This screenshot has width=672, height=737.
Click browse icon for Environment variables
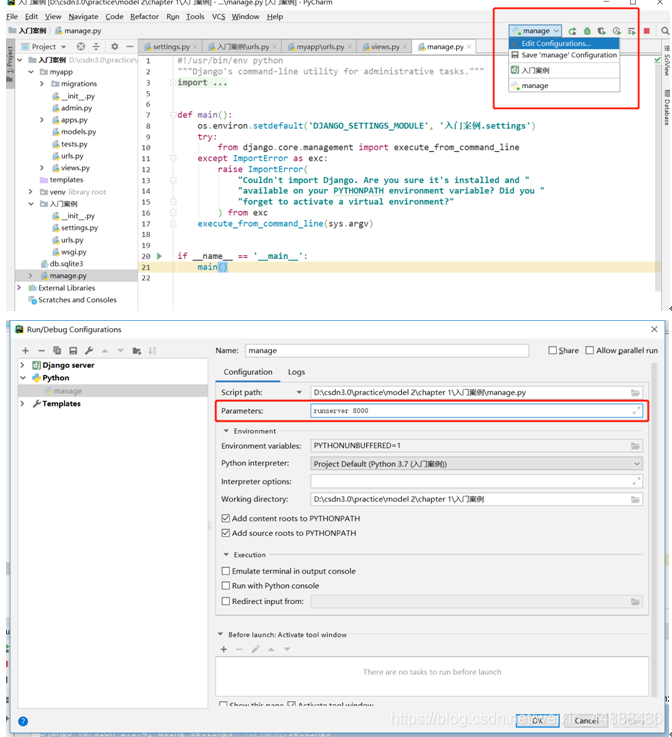635,446
